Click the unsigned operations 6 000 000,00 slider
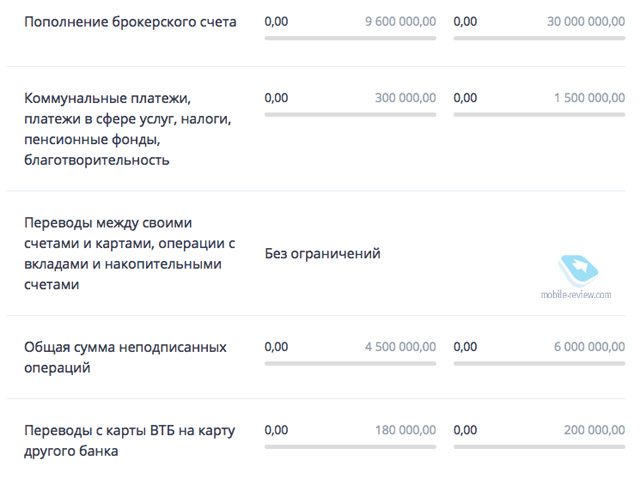The height and width of the screenshot is (491, 640). [x=539, y=365]
